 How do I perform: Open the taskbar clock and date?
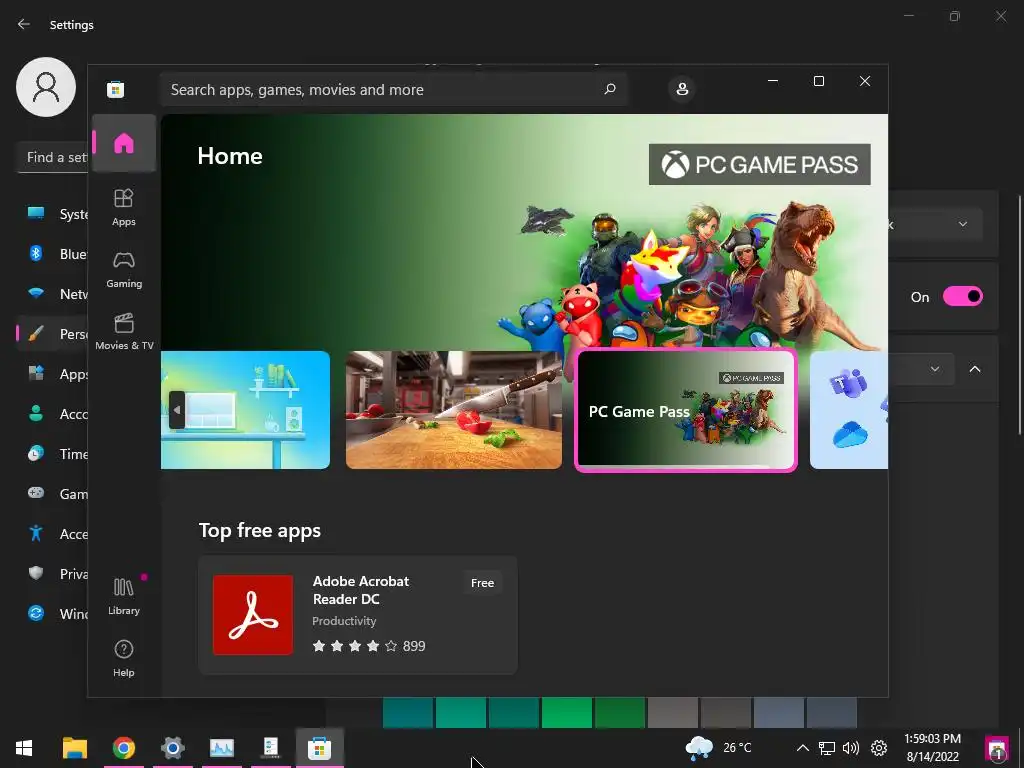[x=933, y=748]
